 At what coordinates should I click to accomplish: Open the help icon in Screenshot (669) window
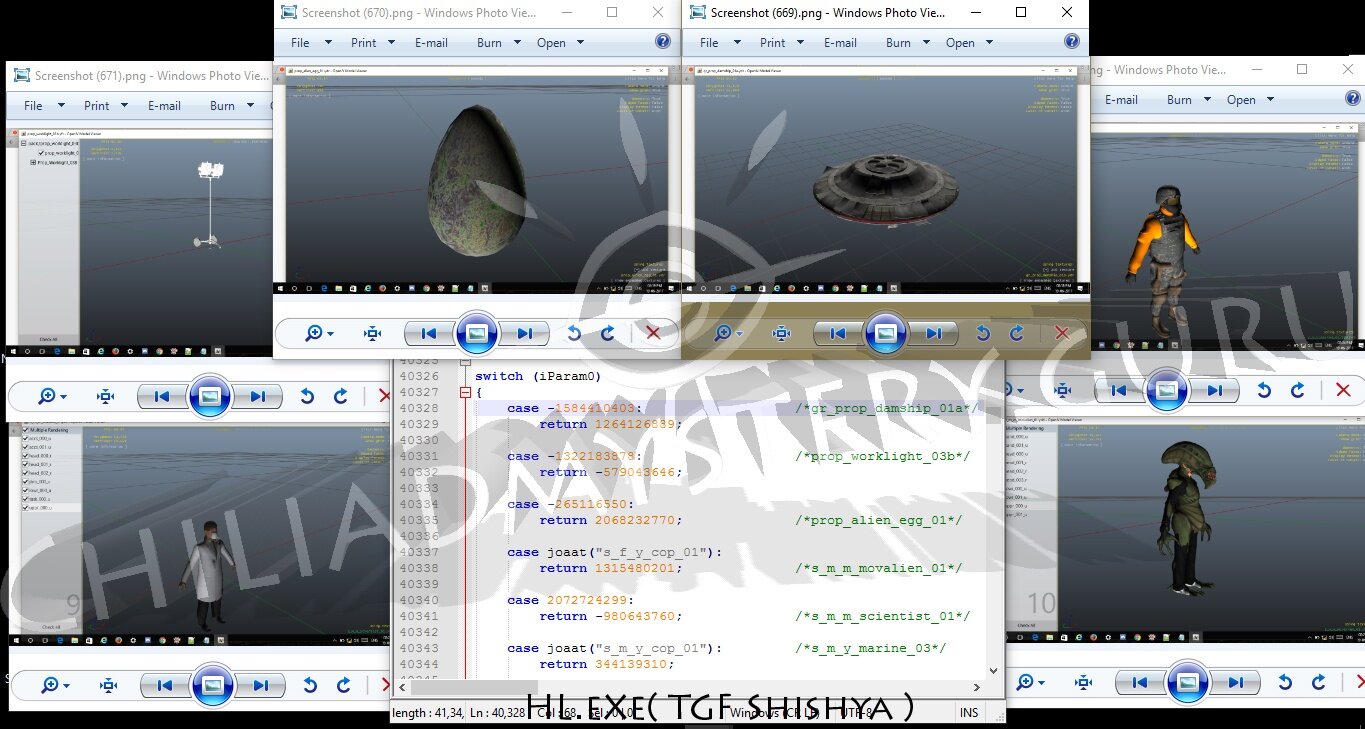pyautogui.click(x=1071, y=42)
